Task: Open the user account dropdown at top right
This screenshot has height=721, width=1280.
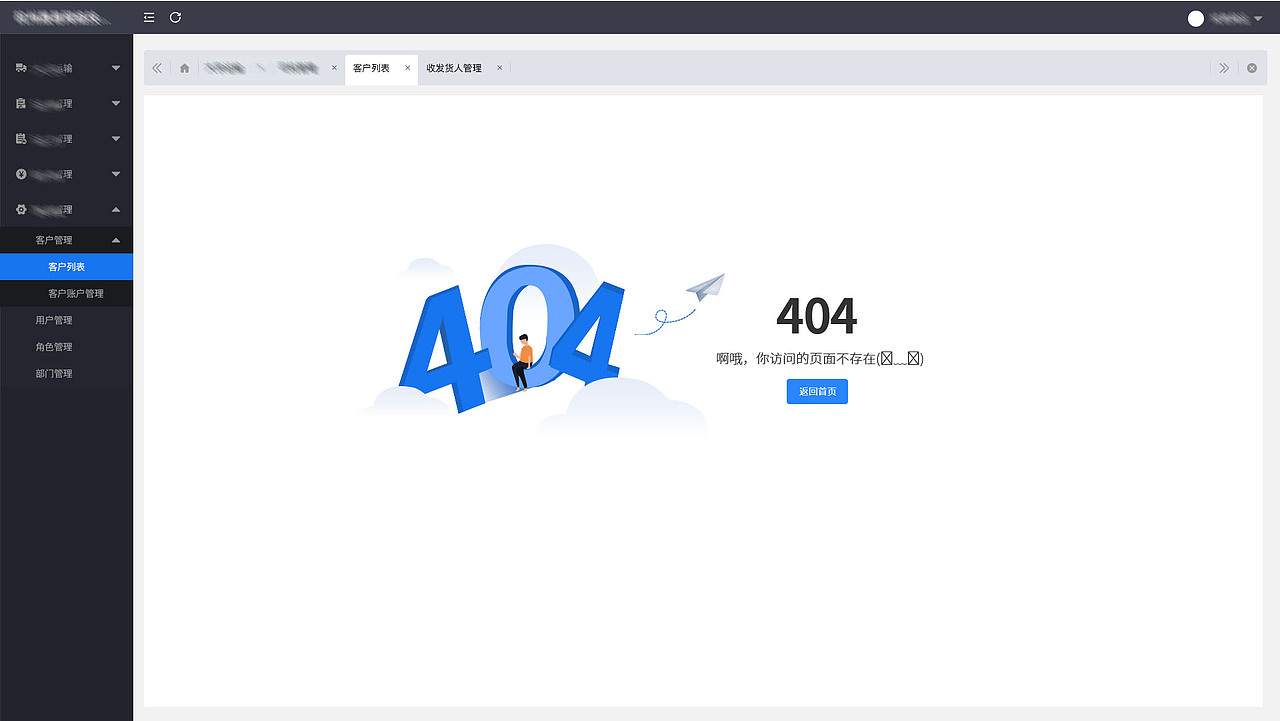Action: pos(1232,17)
